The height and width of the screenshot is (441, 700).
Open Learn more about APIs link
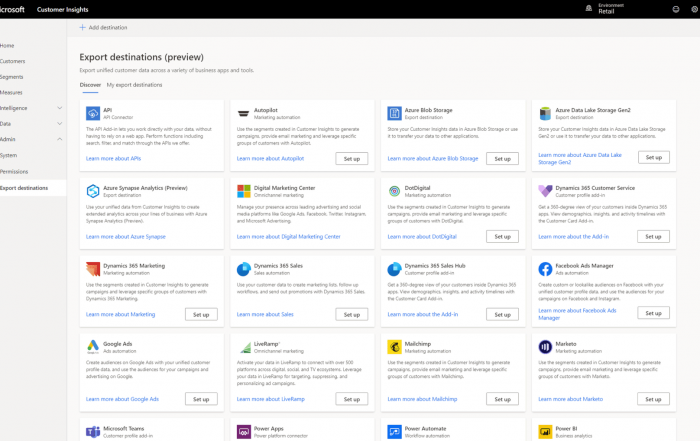[x=113, y=158]
